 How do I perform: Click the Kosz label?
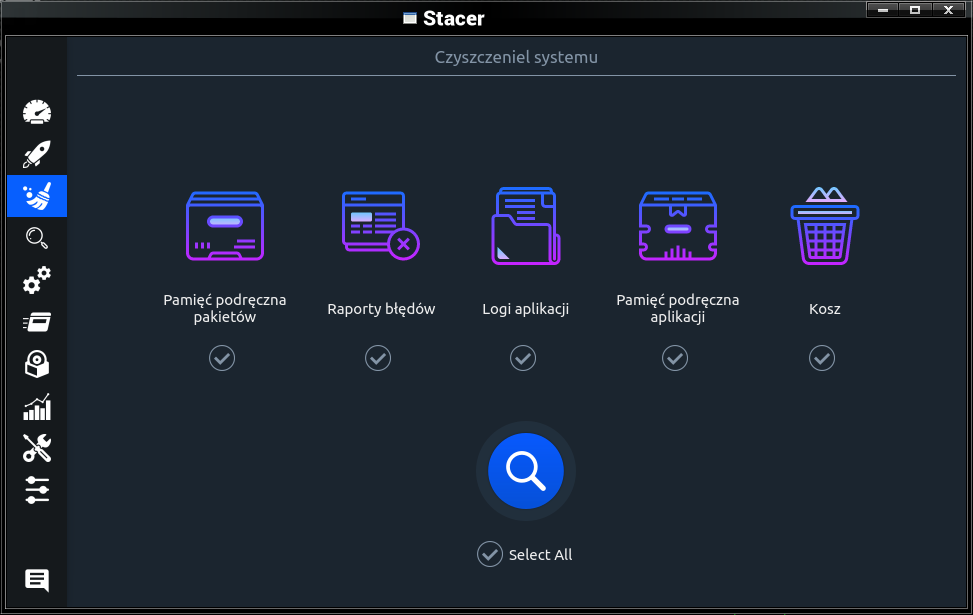pyautogui.click(x=825, y=309)
